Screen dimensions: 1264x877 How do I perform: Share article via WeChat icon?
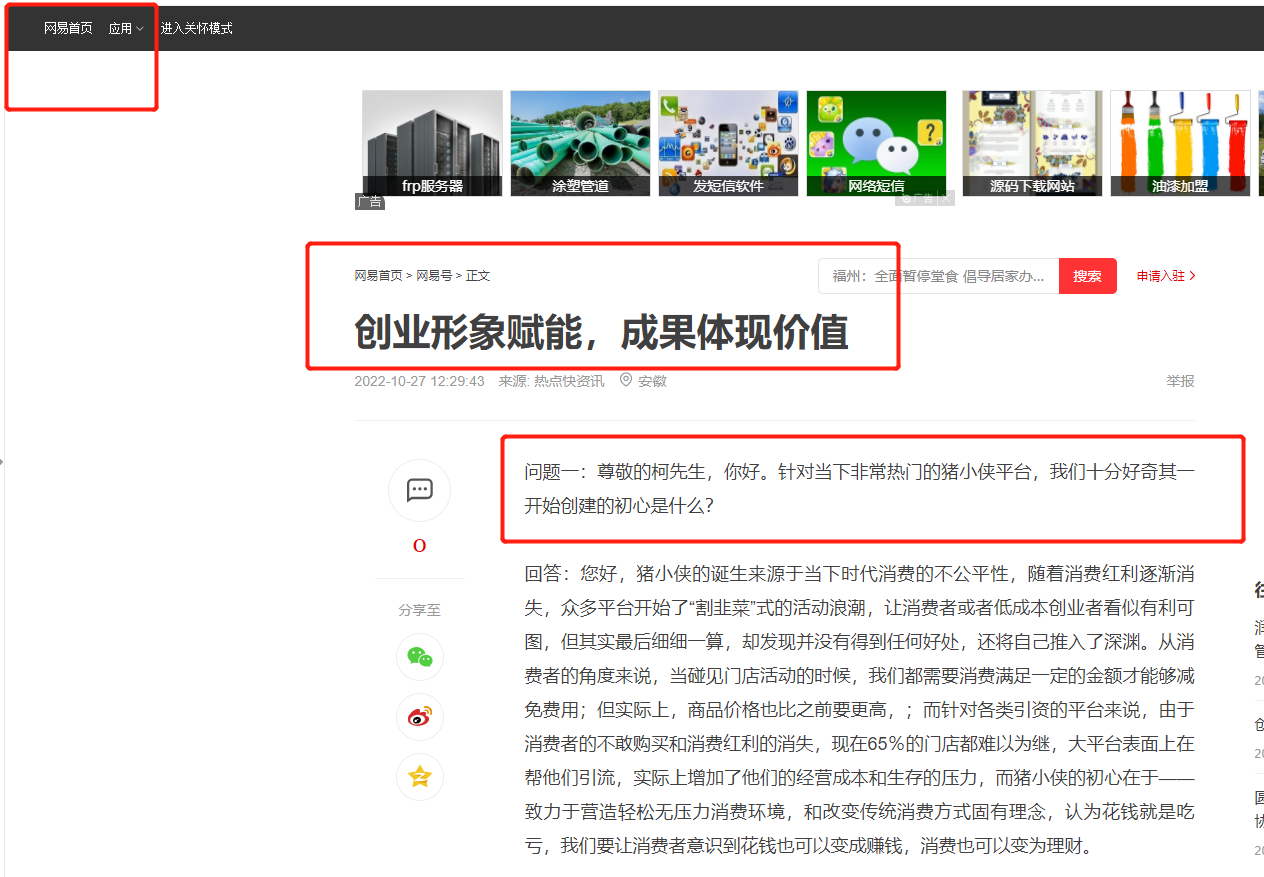coord(419,657)
